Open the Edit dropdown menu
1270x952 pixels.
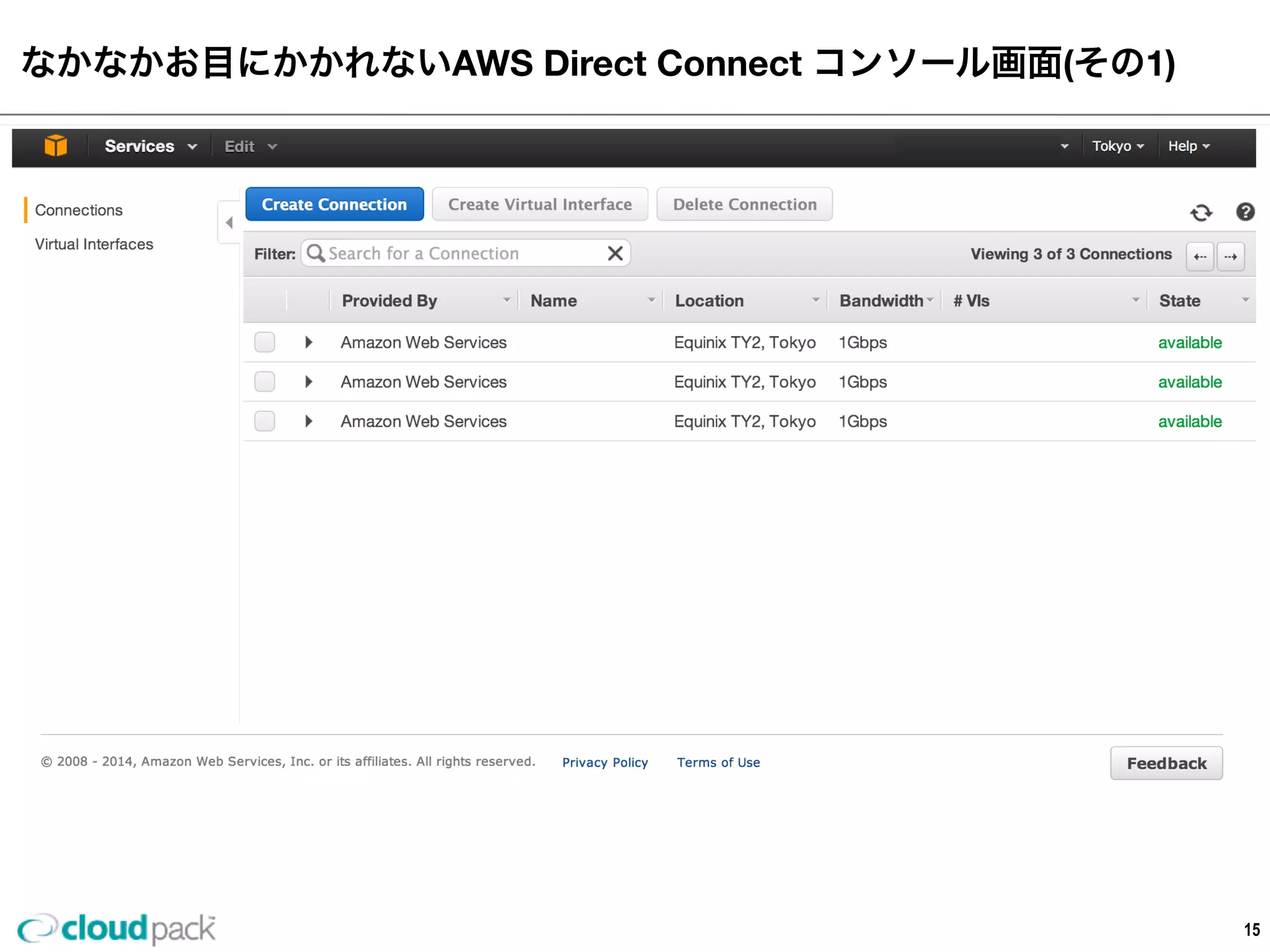[251, 147]
